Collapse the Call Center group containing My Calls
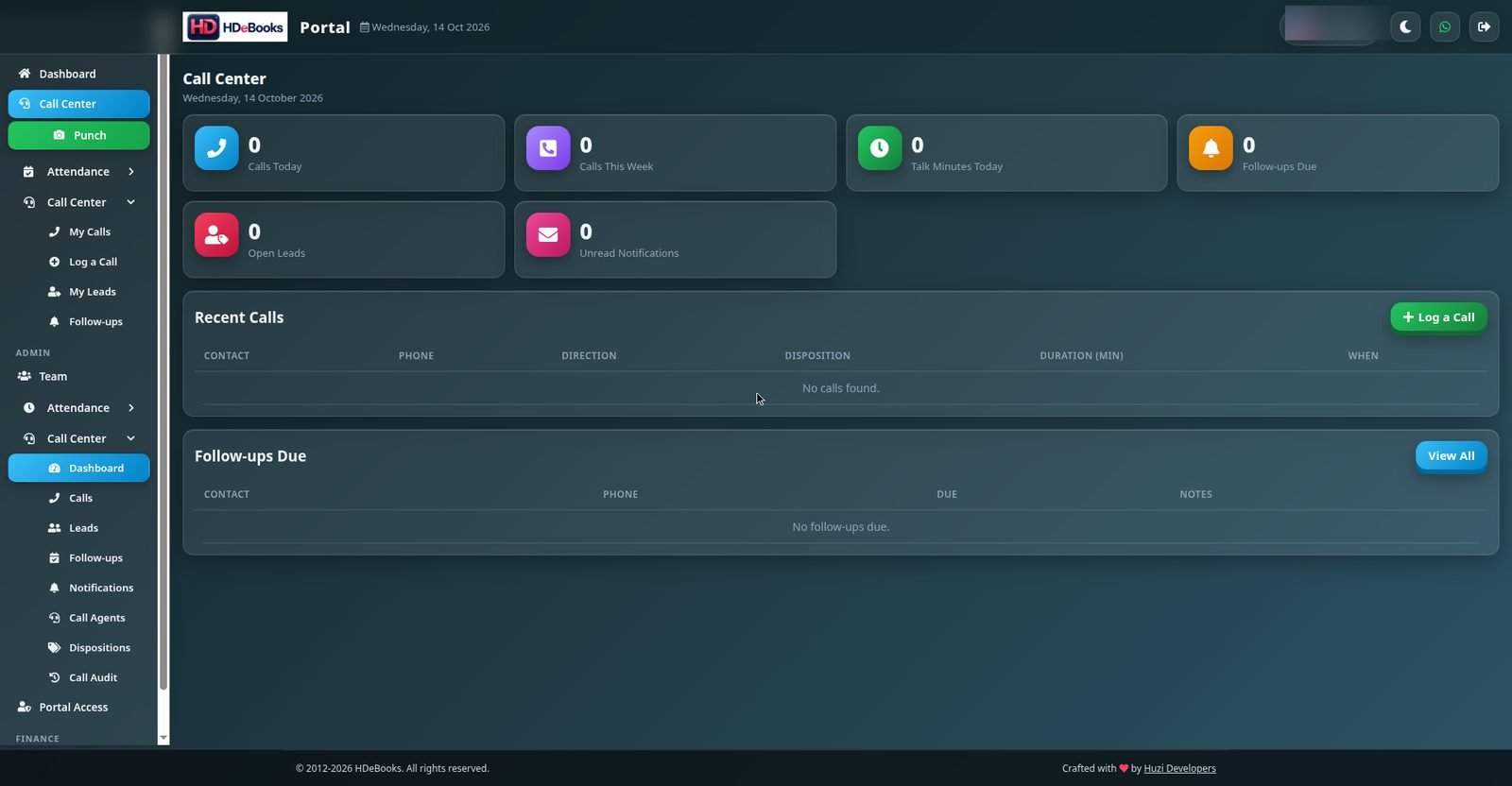Image resolution: width=1512 pixels, height=786 pixels. point(79,202)
